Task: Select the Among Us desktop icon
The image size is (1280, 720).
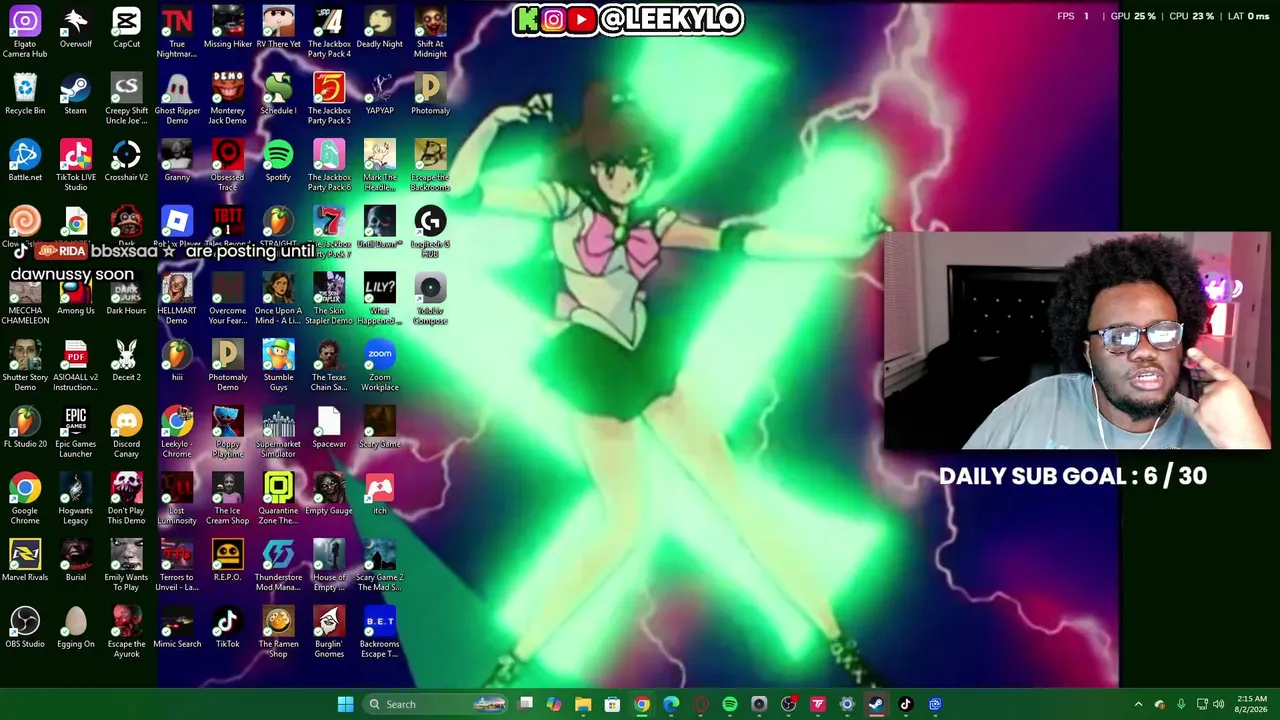Action: (76, 295)
